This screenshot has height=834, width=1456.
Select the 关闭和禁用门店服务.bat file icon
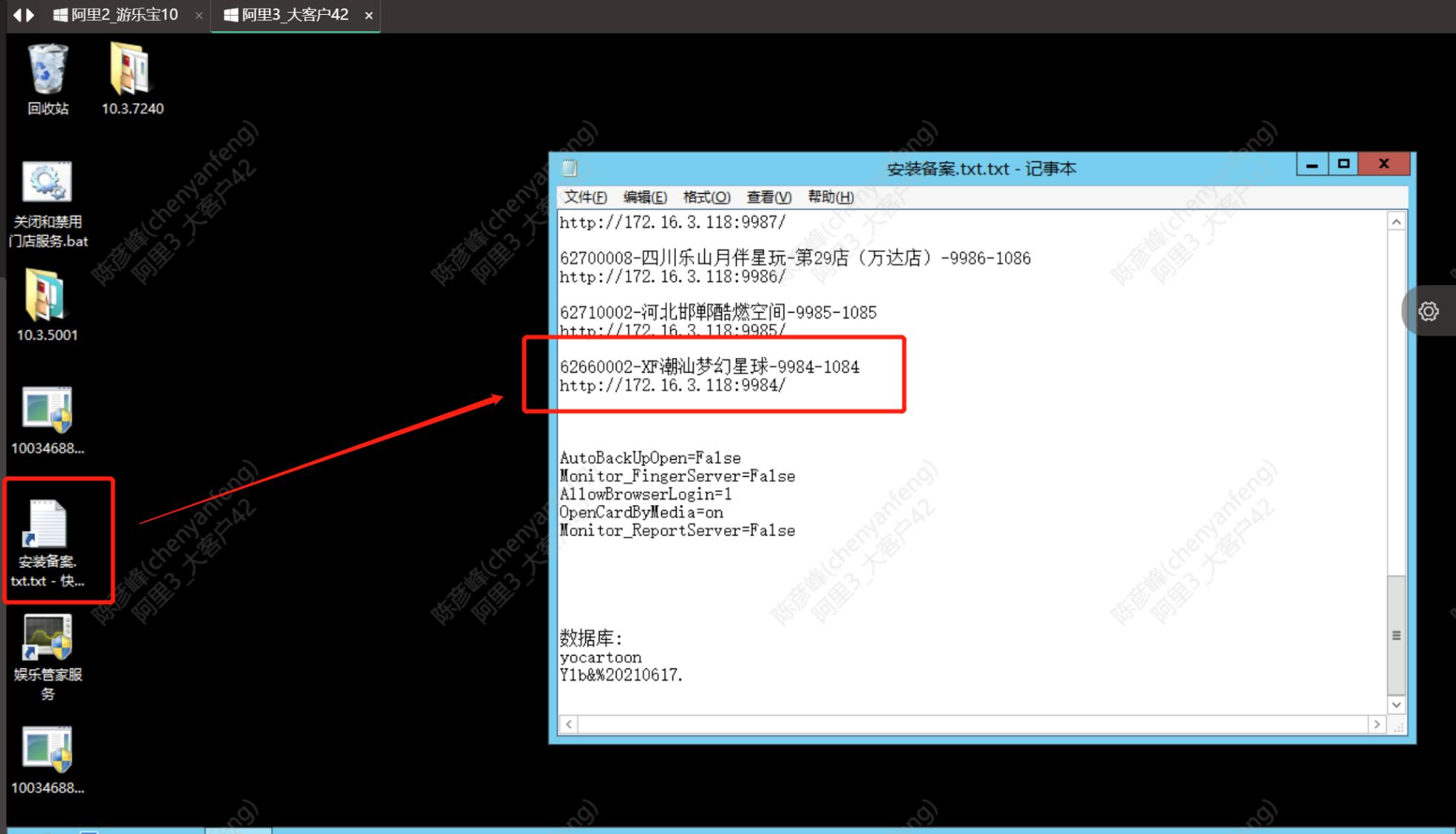[x=48, y=203]
